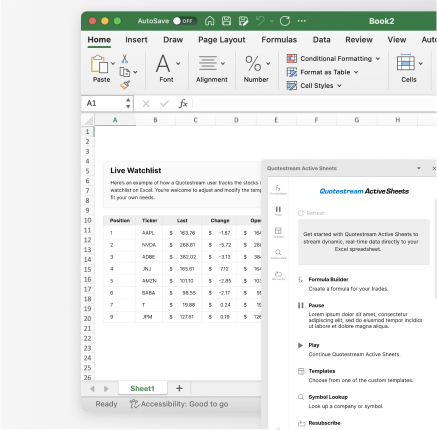Click the Save disk icon
The width and height of the screenshot is (437, 430).
227,21
